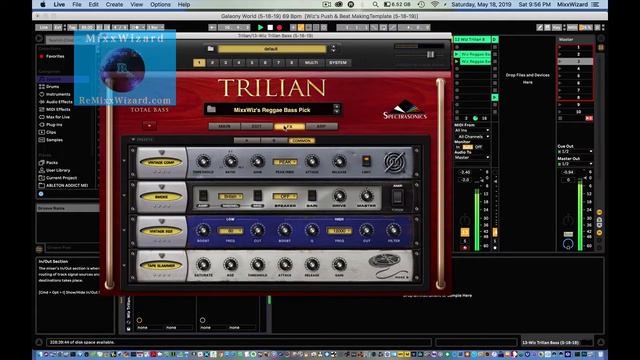Open ABLETON ADDICT MEI folder in browser
Screen dimensions: 640x360
[x=63, y=185]
